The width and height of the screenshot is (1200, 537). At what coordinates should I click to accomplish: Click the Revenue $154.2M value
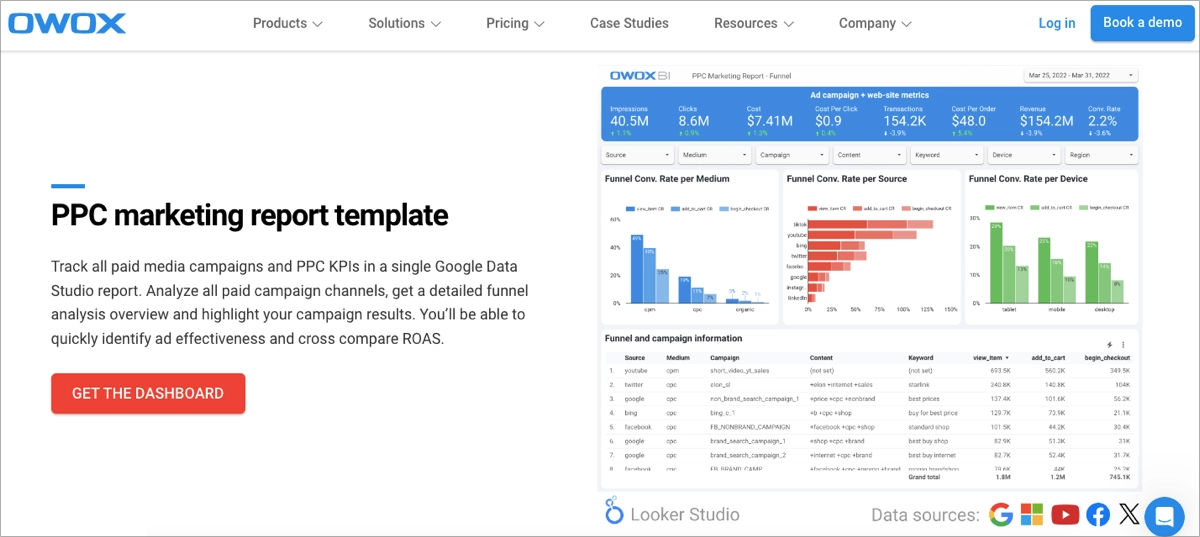click(1046, 121)
